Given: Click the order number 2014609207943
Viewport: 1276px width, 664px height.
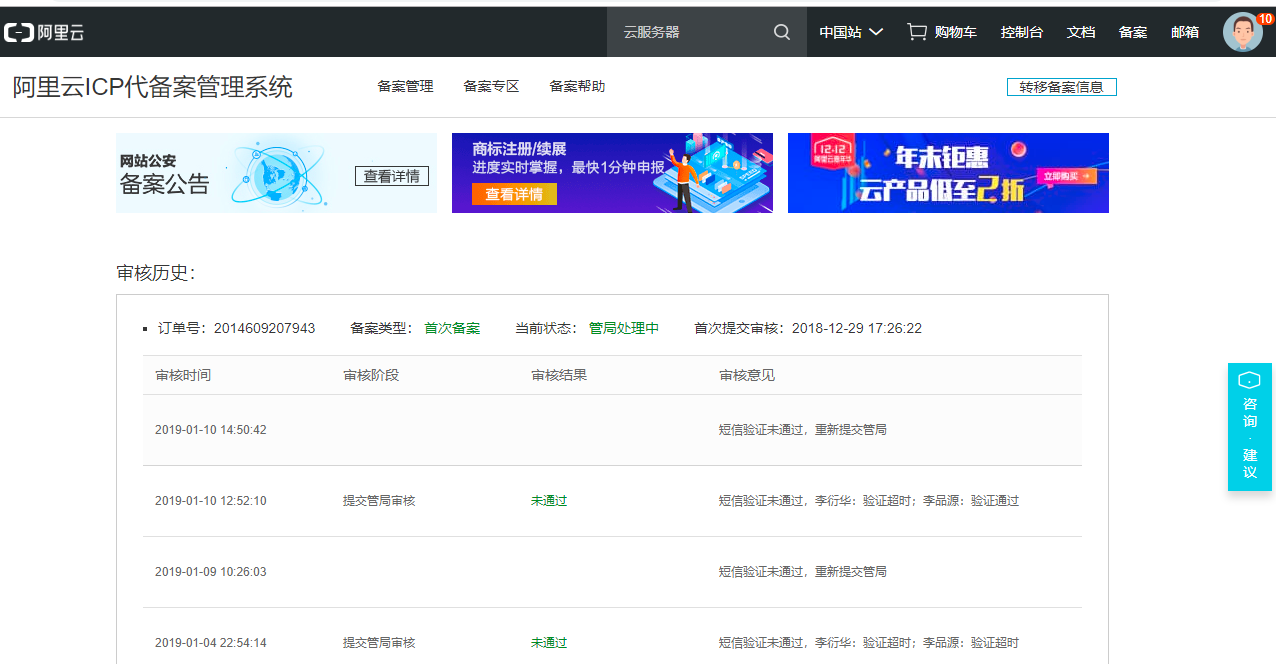Looking at the screenshot, I should tap(264, 328).
